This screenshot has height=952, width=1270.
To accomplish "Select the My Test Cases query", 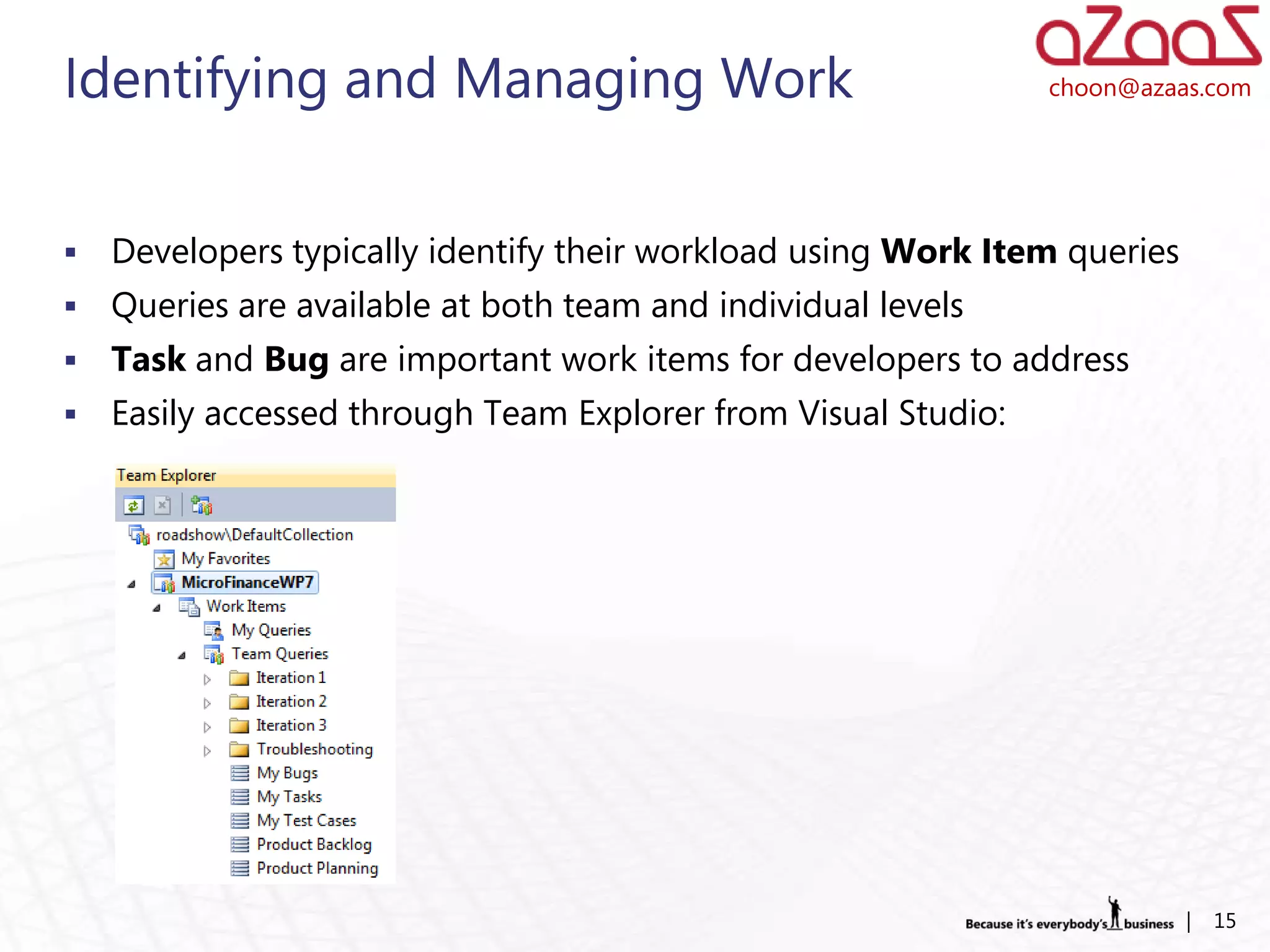I will click(306, 821).
